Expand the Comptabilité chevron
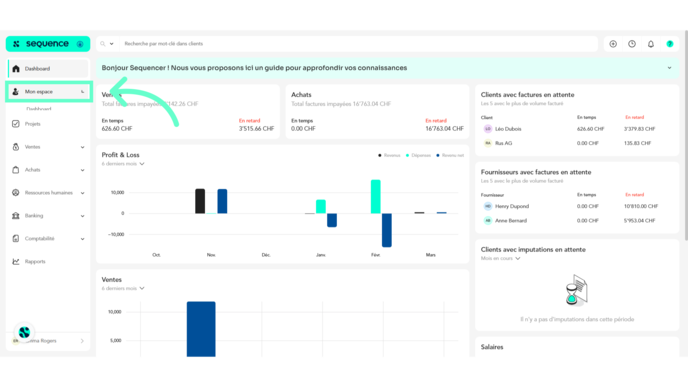The width and height of the screenshot is (688, 387). click(82, 239)
